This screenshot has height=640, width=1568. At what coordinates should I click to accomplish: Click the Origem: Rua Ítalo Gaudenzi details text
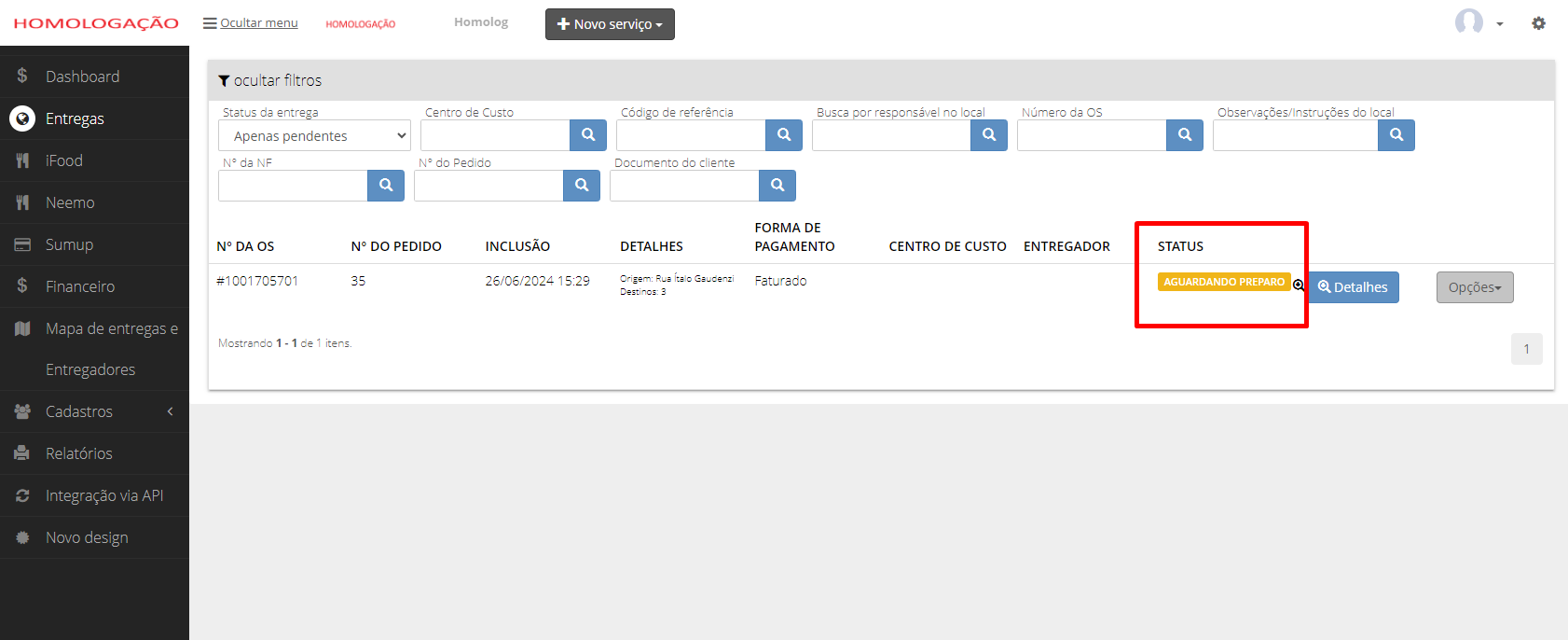point(677,279)
